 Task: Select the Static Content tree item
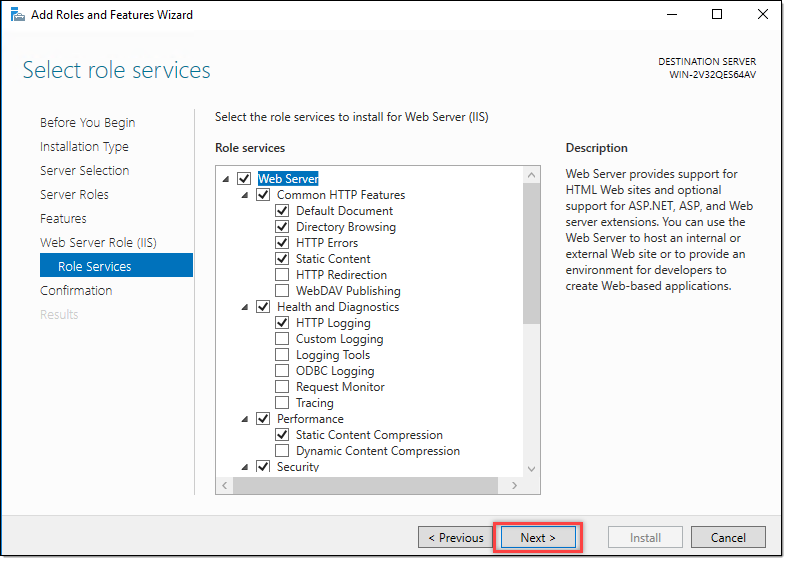point(333,259)
